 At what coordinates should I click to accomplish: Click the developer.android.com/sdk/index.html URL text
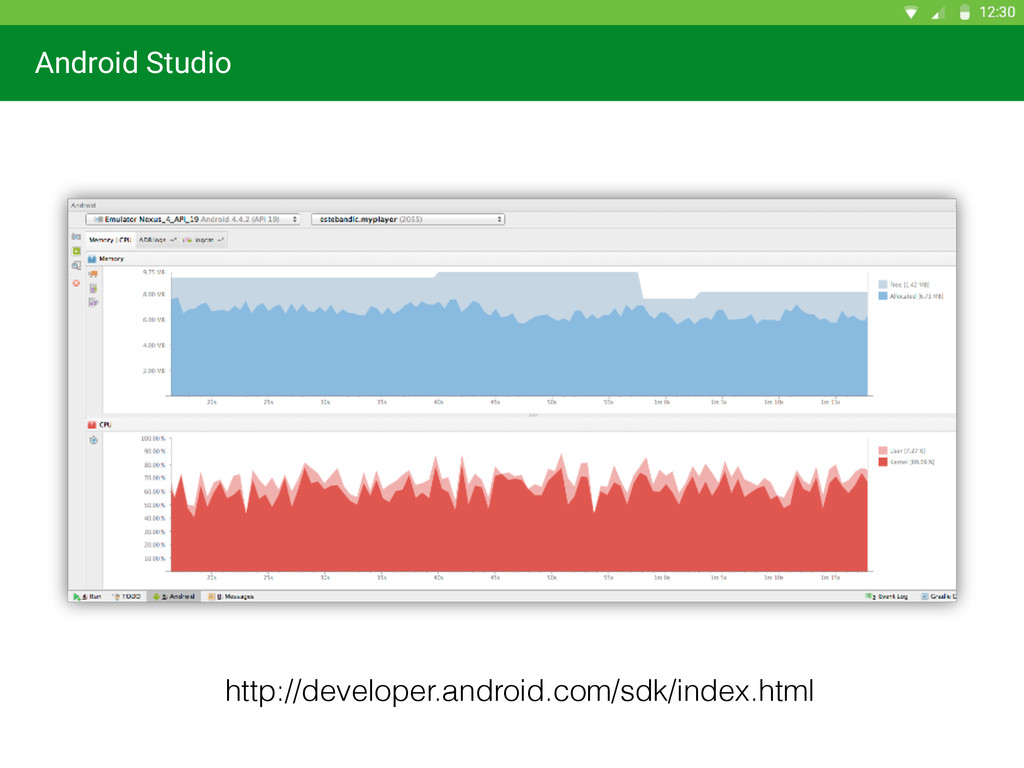pyautogui.click(x=519, y=691)
